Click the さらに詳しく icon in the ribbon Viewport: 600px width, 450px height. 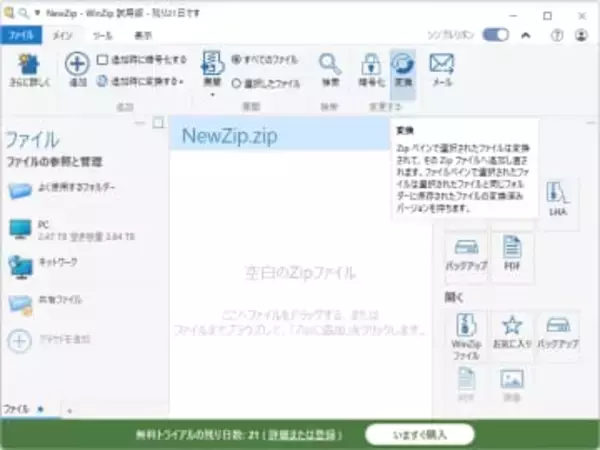[x=29, y=64]
